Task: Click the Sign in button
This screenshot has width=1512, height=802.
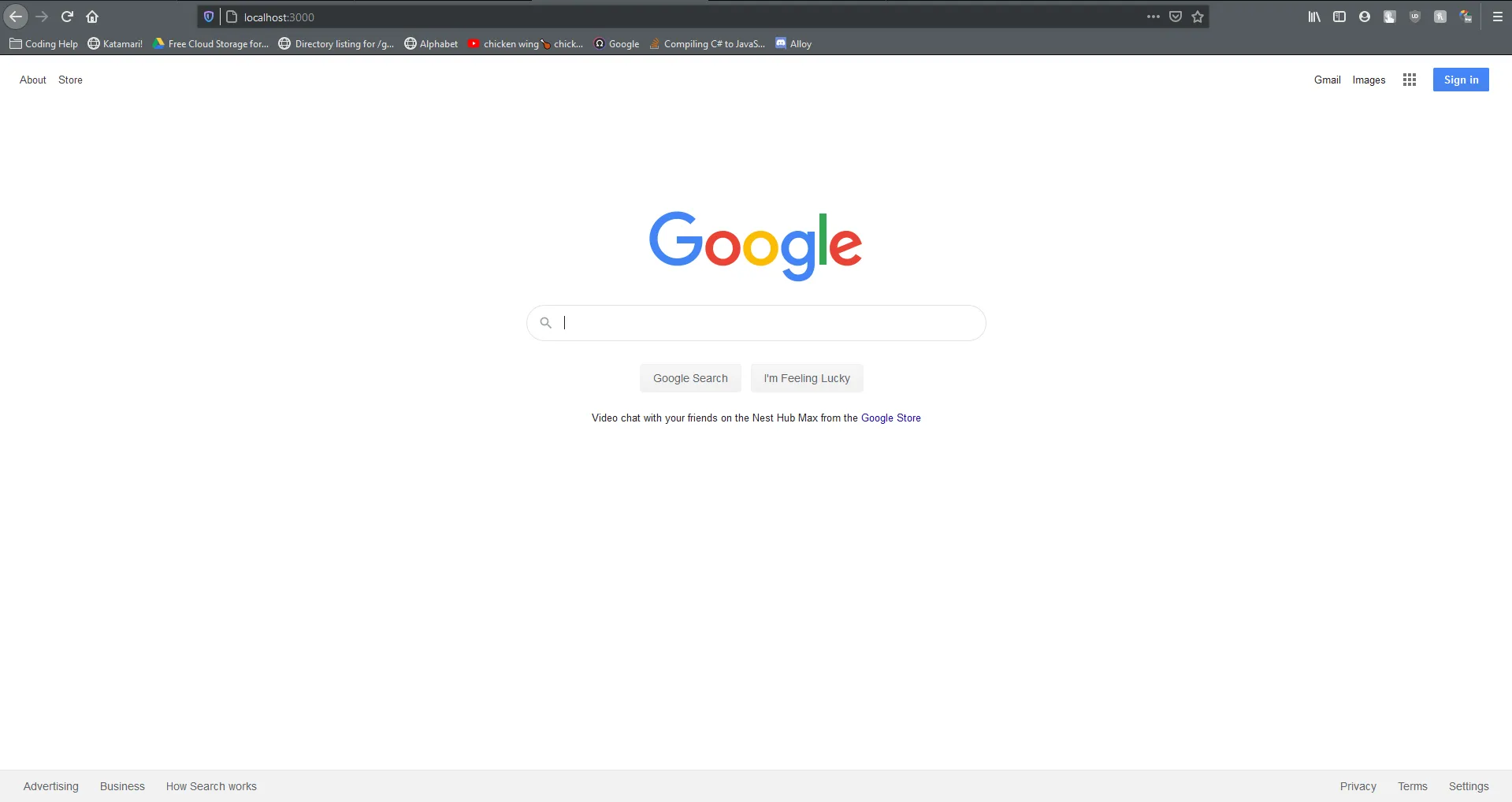Action: click(x=1461, y=80)
